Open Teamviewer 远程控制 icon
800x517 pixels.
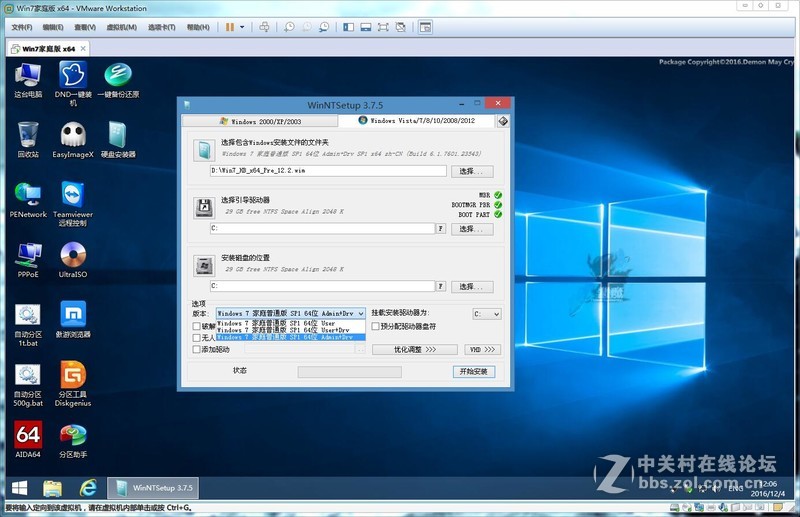coord(73,204)
